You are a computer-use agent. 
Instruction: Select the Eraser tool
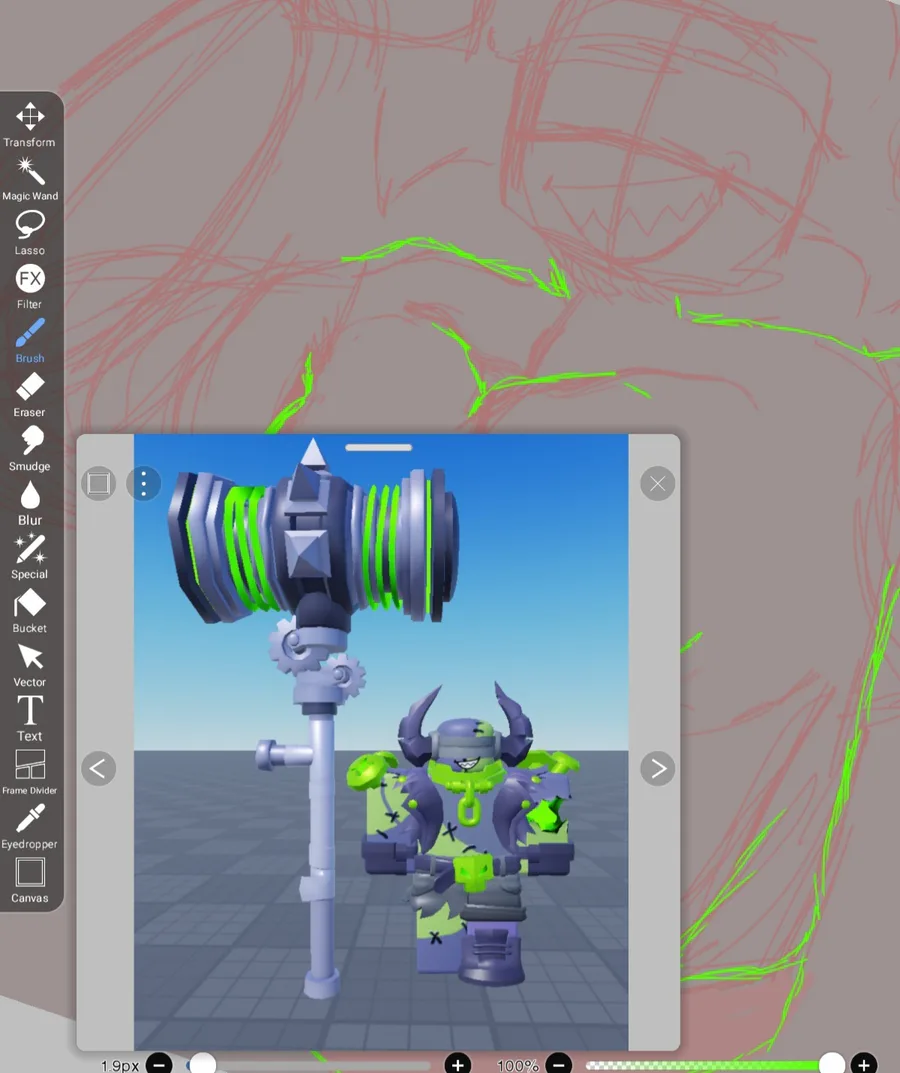point(29,395)
